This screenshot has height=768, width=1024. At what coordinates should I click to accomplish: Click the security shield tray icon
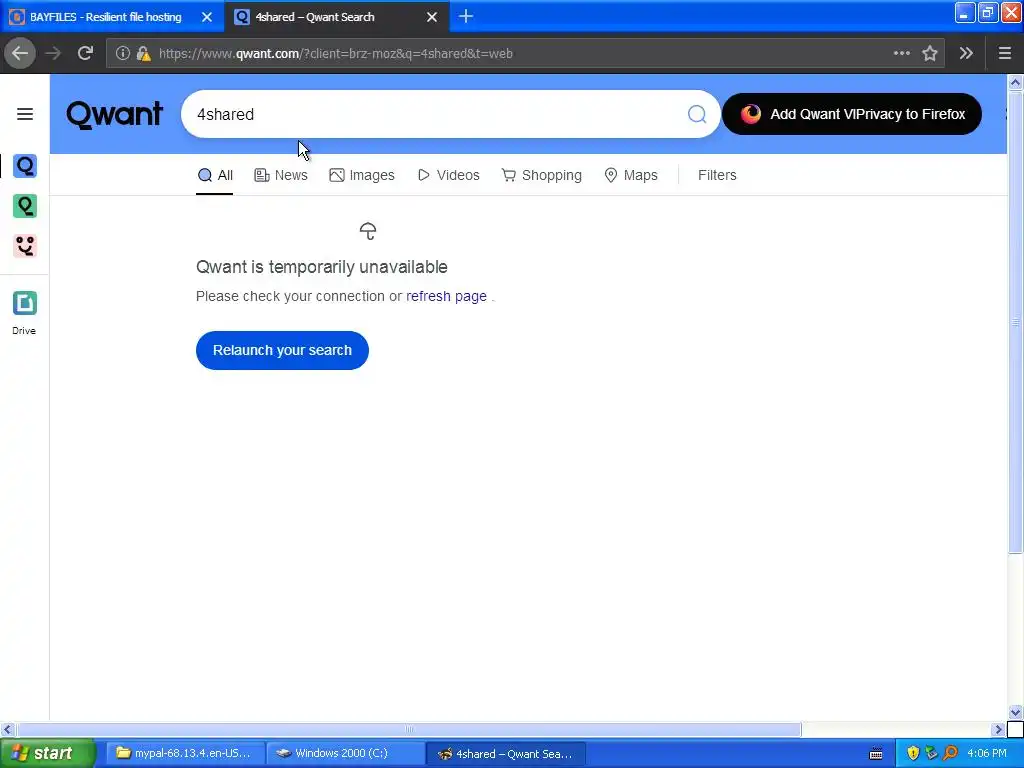click(913, 753)
